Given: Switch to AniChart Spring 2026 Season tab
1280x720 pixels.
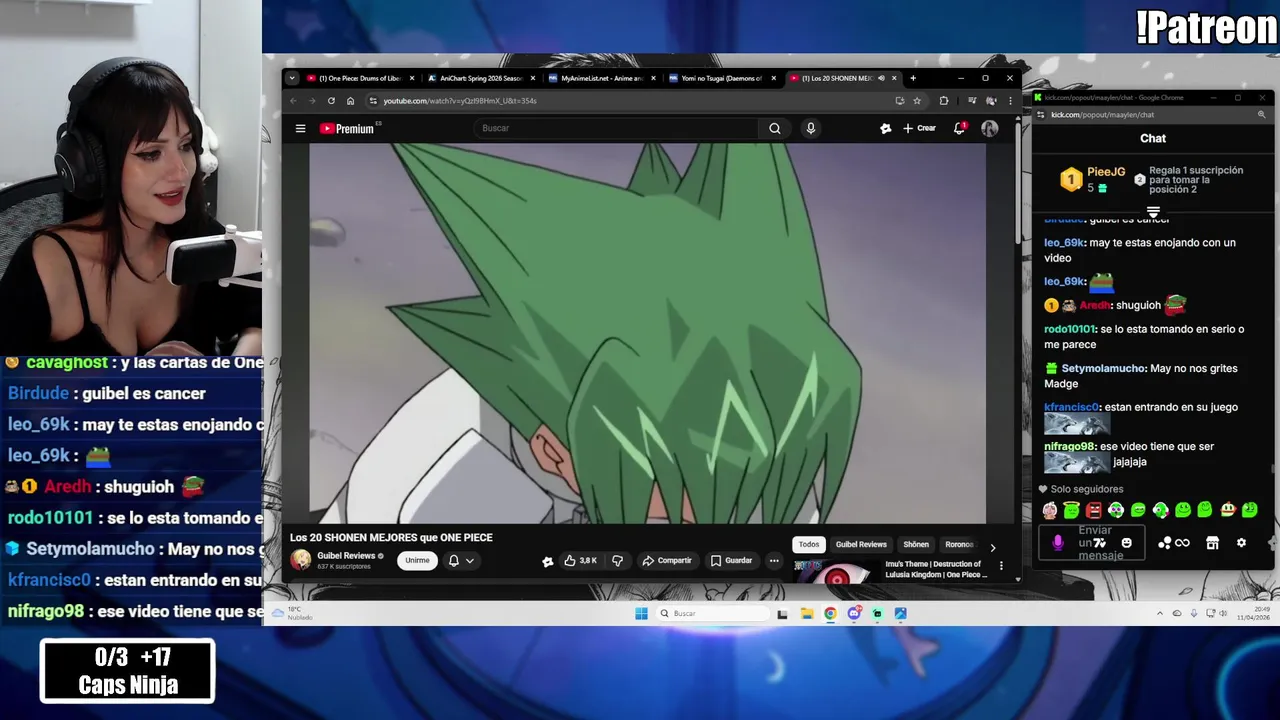Looking at the screenshot, I should (482, 78).
